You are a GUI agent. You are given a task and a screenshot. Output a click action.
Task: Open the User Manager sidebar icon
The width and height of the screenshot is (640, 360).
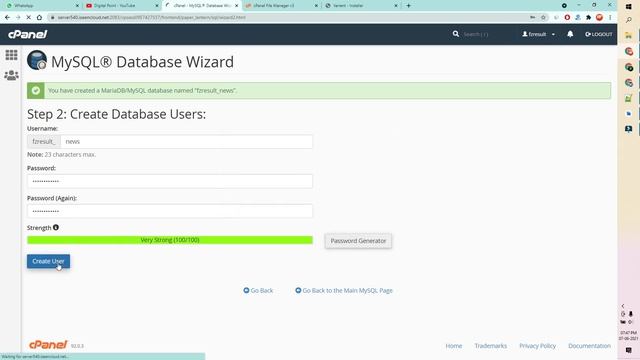point(11,75)
